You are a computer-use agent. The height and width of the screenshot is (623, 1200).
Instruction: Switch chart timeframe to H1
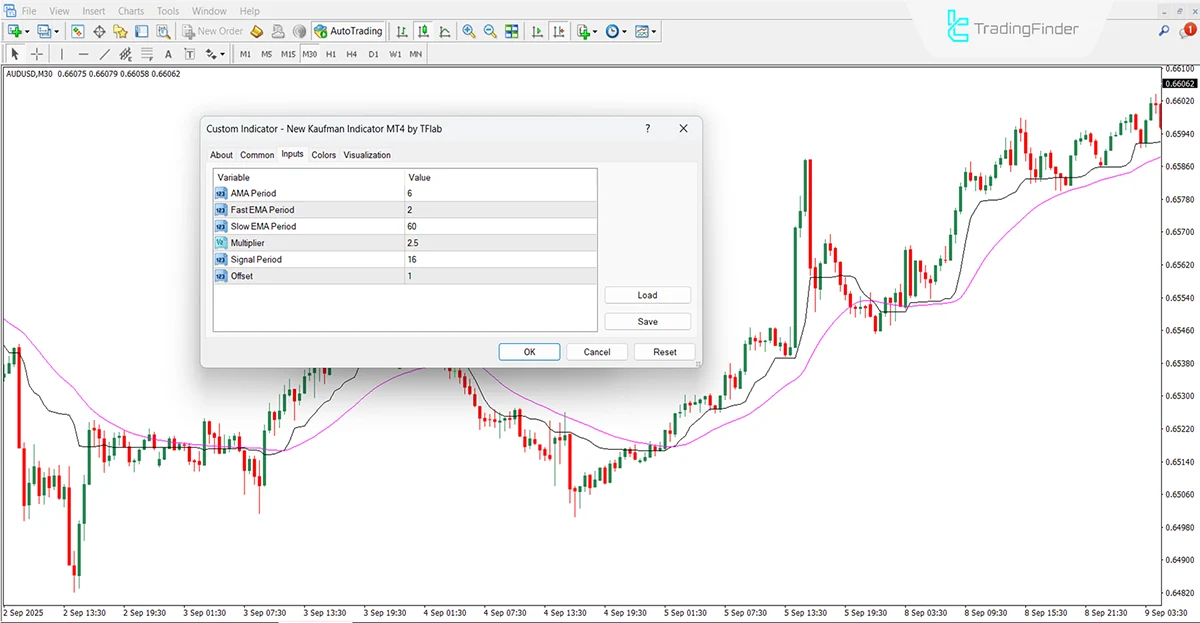pyautogui.click(x=330, y=54)
